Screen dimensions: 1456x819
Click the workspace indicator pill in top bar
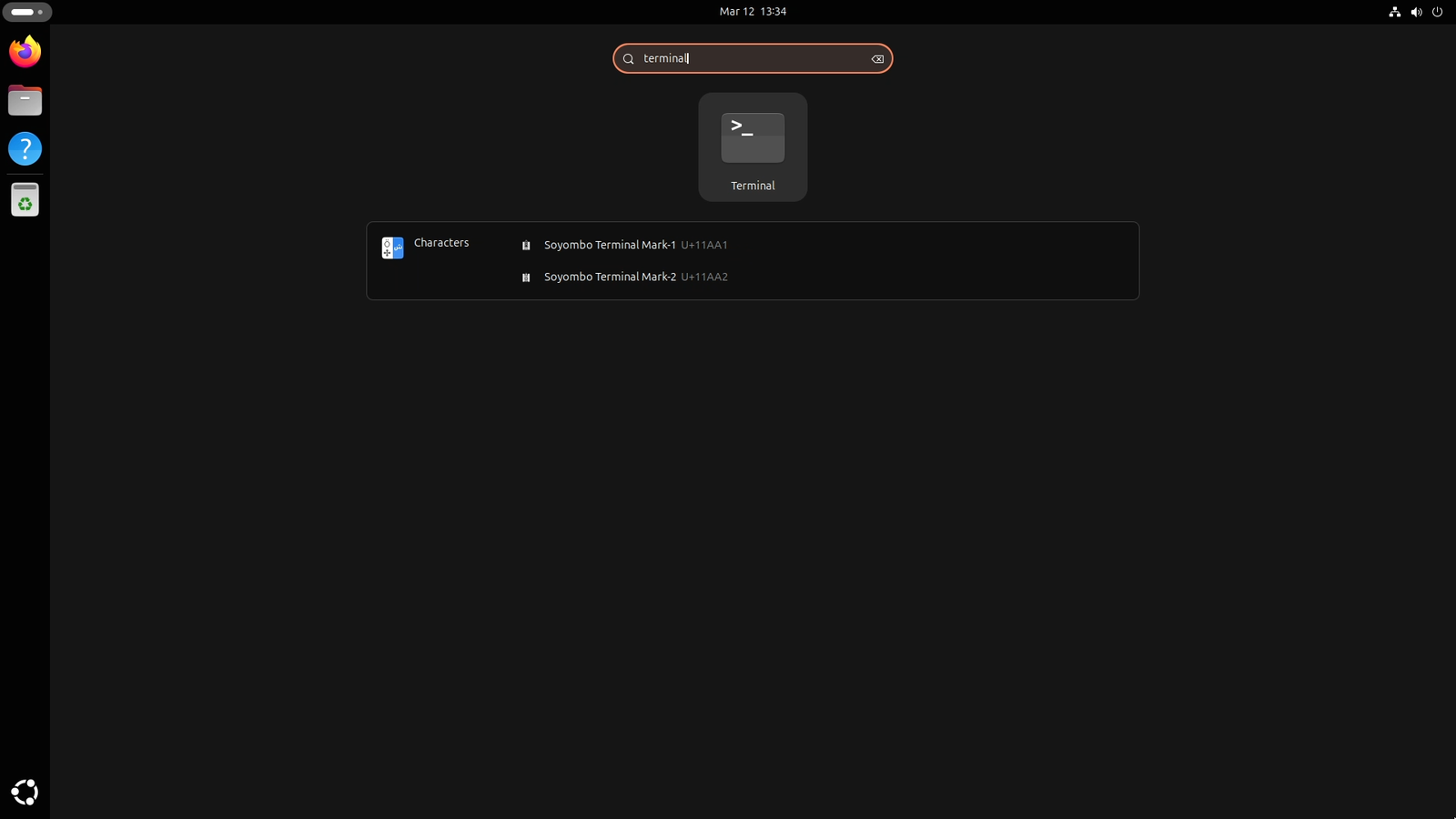pyautogui.click(x=26, y=12)
